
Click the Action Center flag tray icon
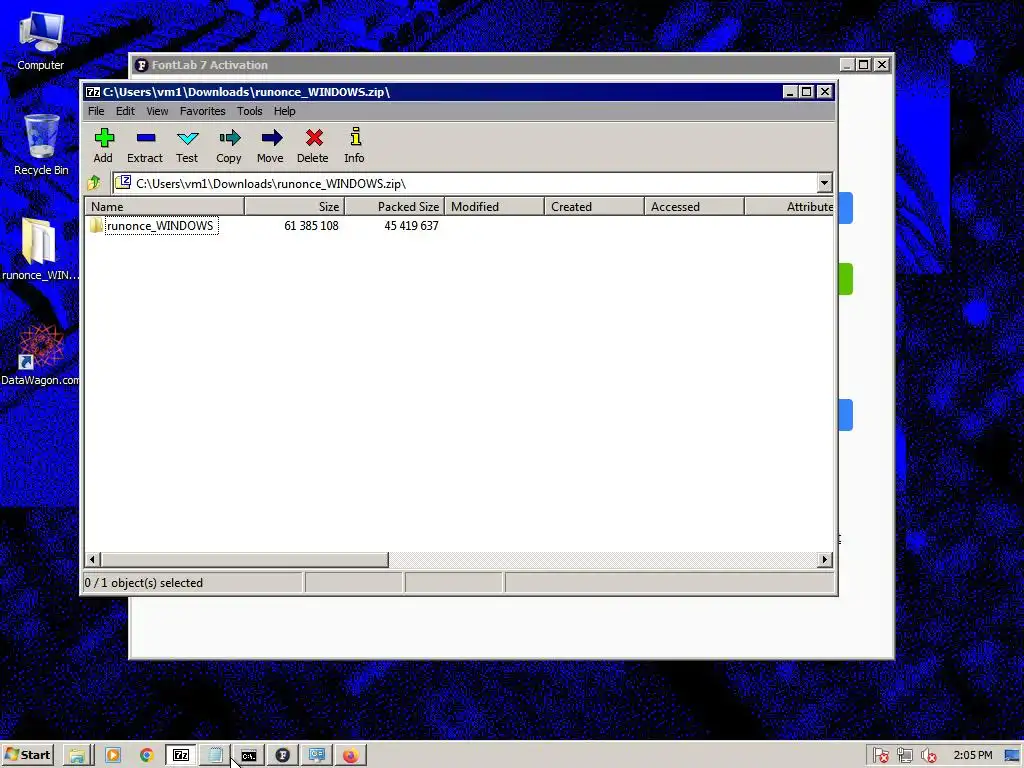tap(880, 756)
